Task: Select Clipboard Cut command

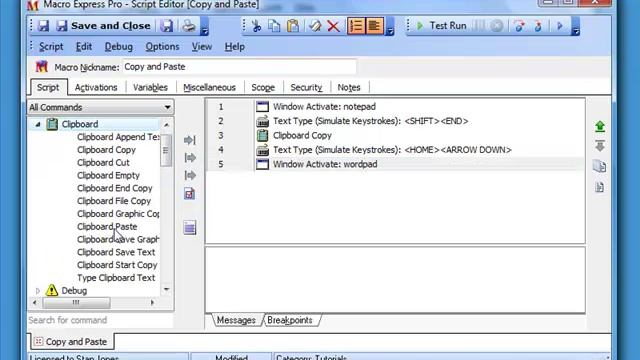Action: tap(103, 162)
